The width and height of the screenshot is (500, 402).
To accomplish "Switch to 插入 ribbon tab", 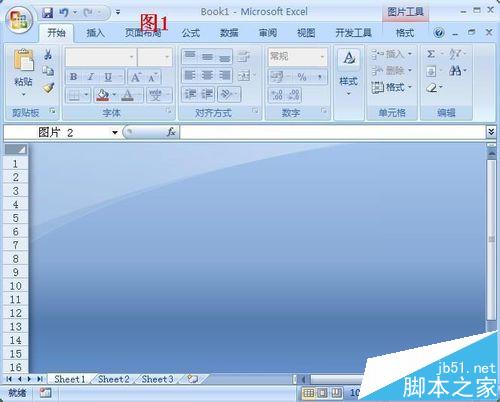I will 95,33.
